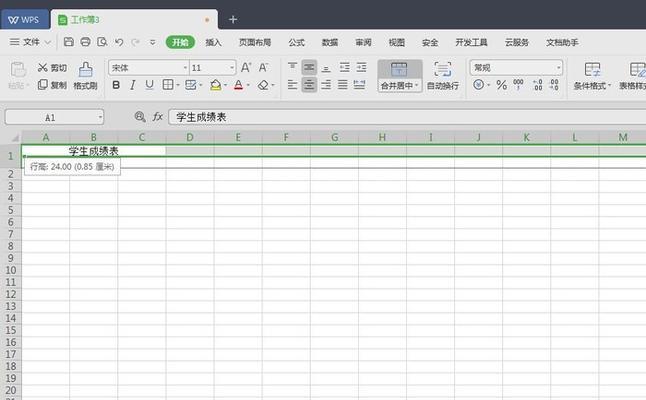Open 条件格式 conditional formatting dropdown
The image size is (646, 400).
click(x=592, y=76)
